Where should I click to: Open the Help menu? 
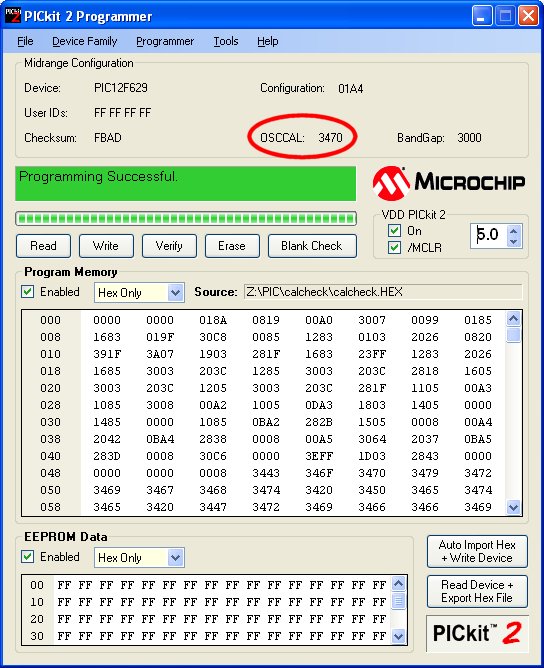pos(268,41)
